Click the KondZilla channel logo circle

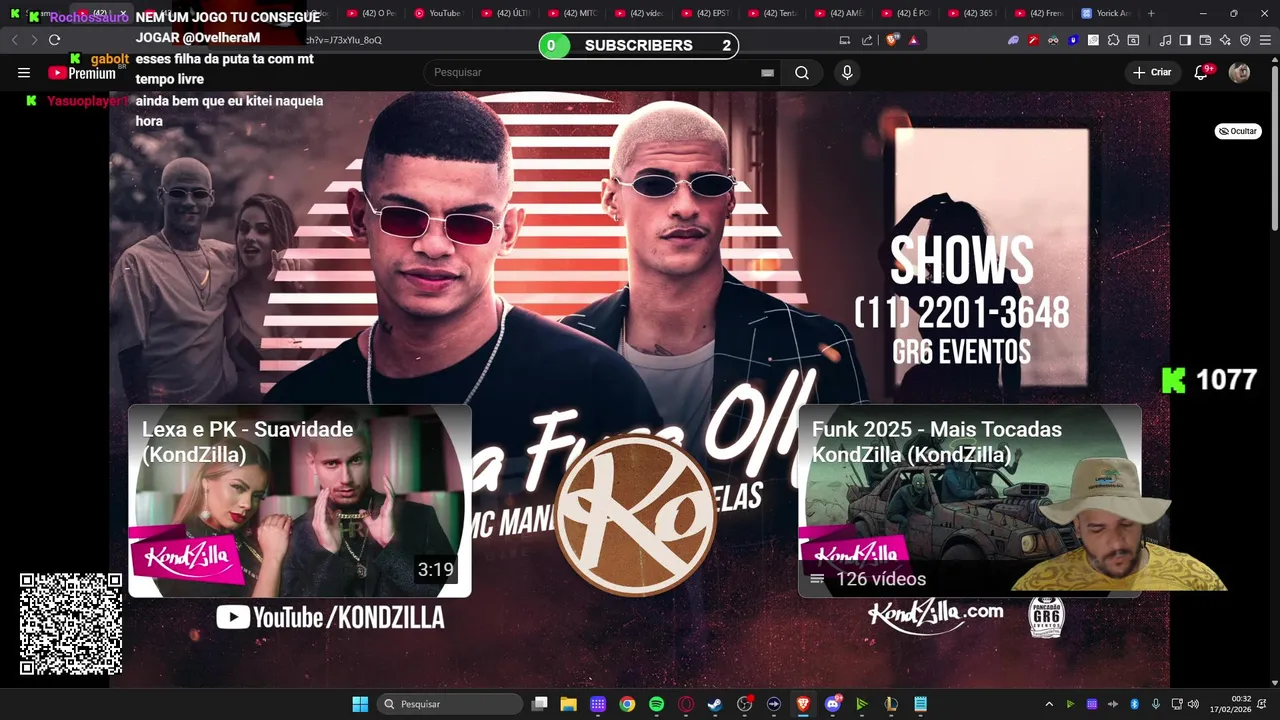(x=635, y=515)
